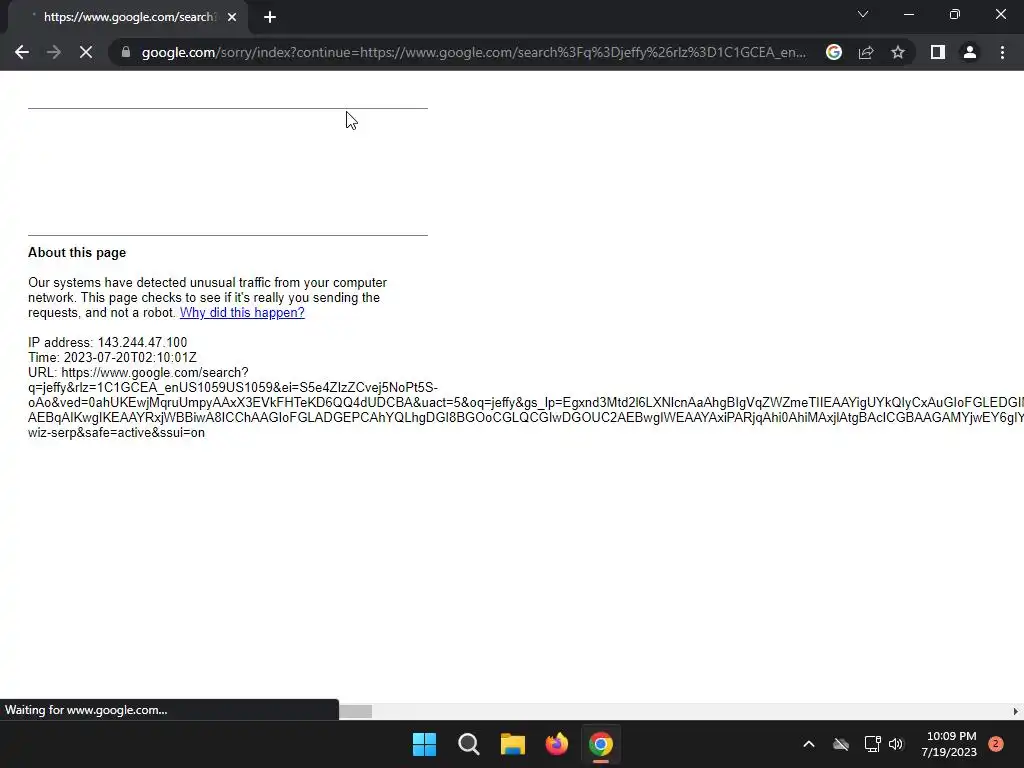Bookmark this tab with the star
The height and width of the screenshot is (768, 1024).
(x=898, y=52)
